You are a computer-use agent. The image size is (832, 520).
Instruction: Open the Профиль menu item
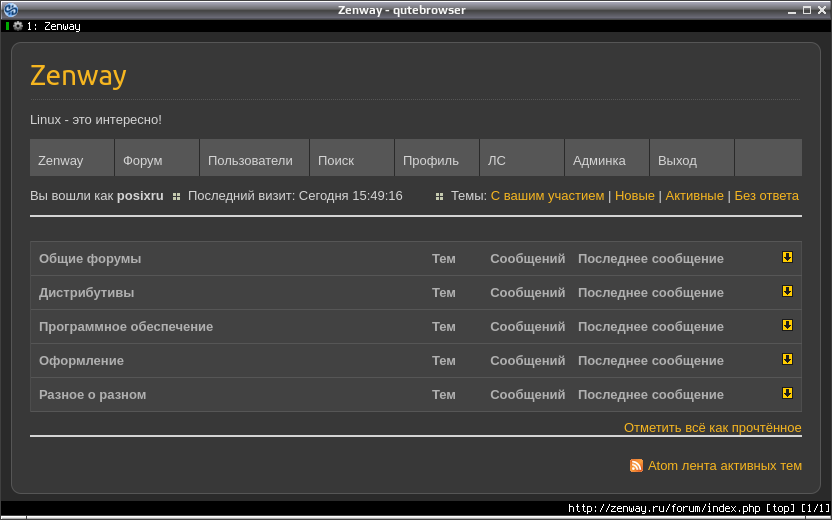tap(437, 158)
